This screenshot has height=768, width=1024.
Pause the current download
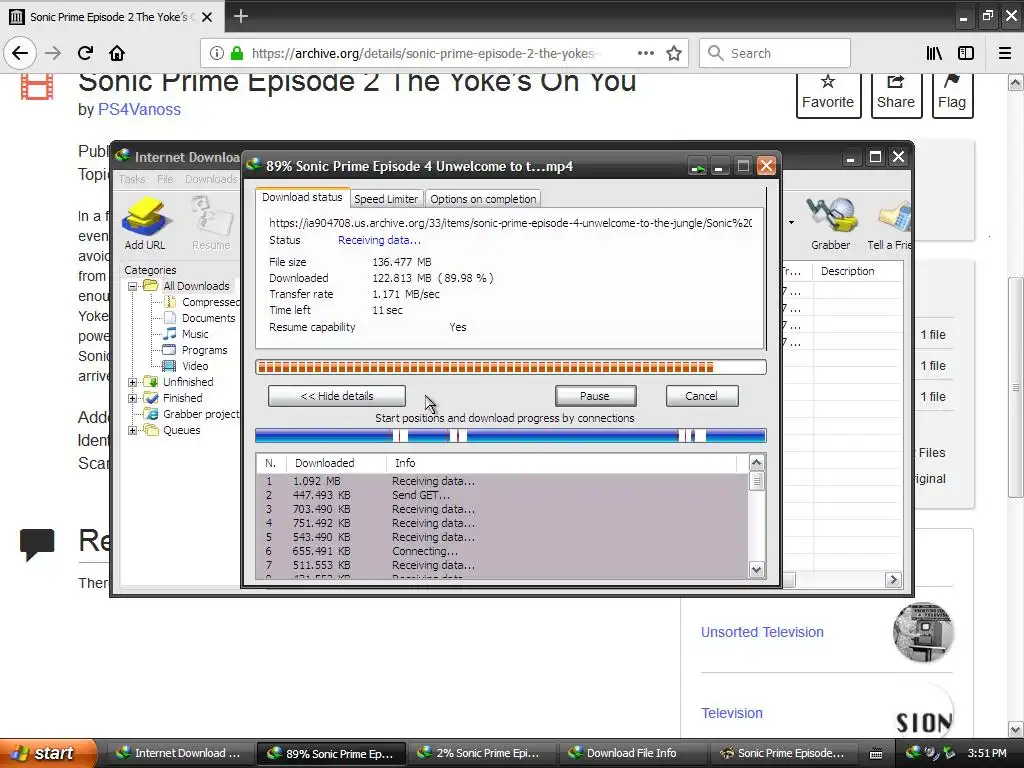tap(595, 396)
